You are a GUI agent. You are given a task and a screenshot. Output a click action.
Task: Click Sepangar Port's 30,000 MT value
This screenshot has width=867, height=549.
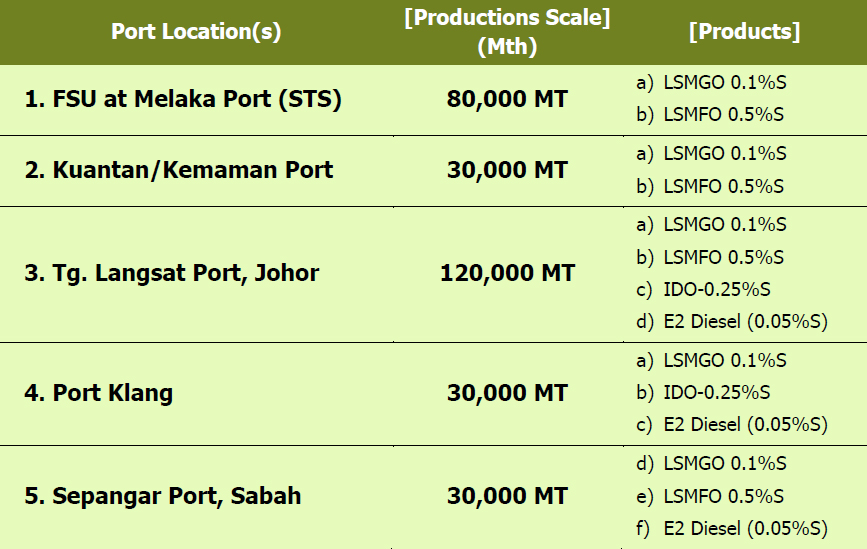[507, 496]
